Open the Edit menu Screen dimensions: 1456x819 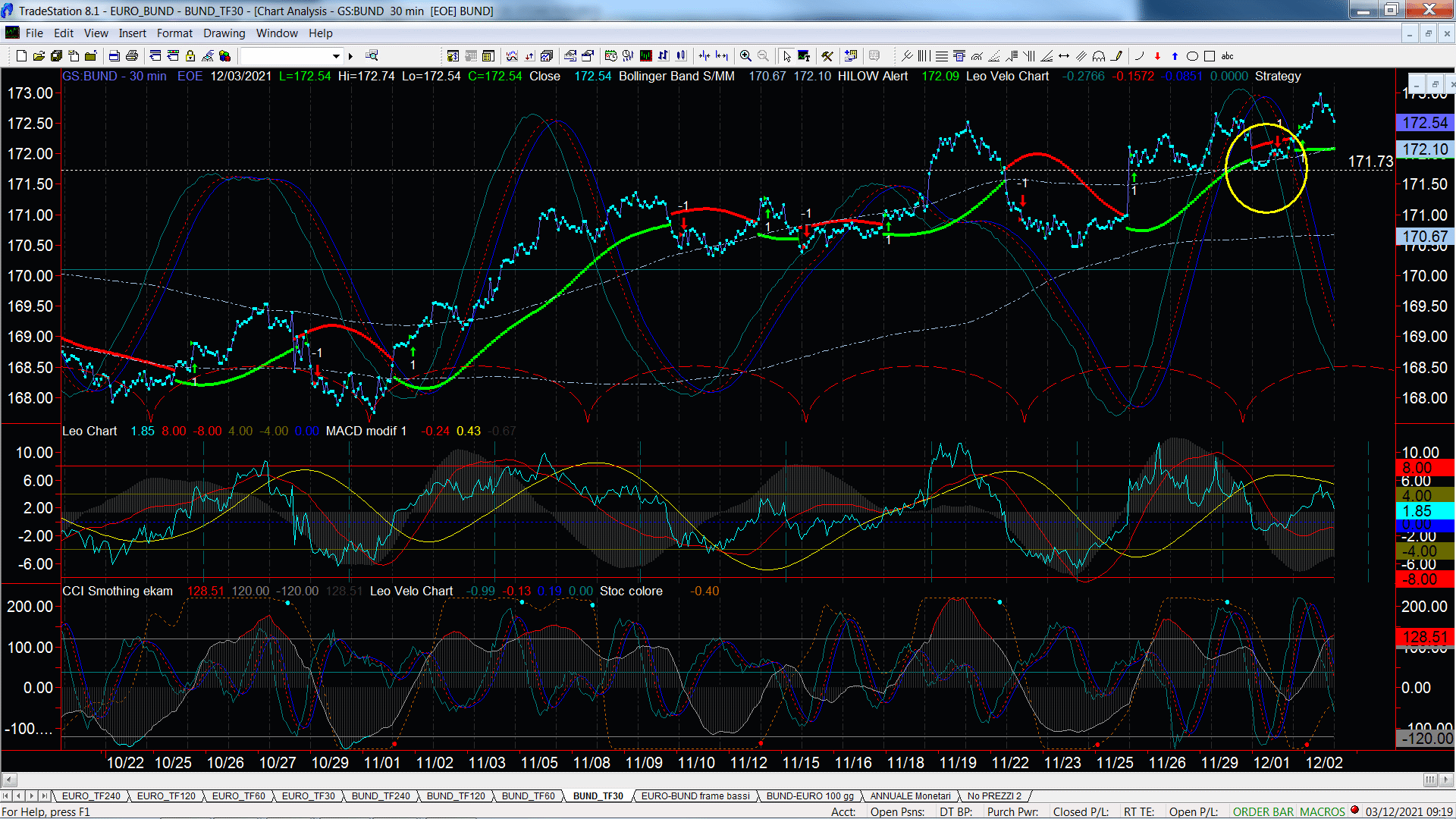point(64,33)
